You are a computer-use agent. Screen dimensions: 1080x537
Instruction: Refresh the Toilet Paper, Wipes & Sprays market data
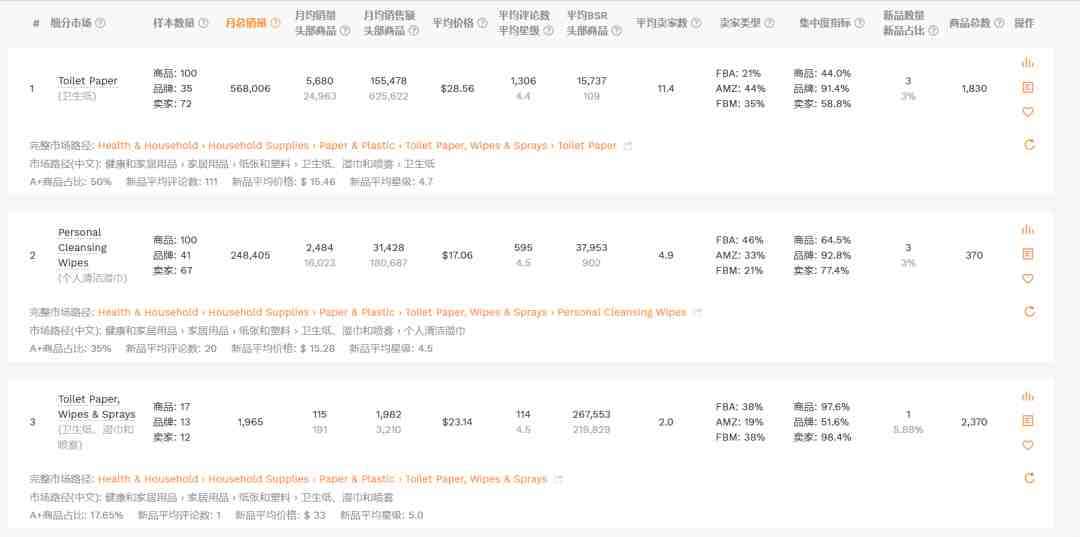1029,478
